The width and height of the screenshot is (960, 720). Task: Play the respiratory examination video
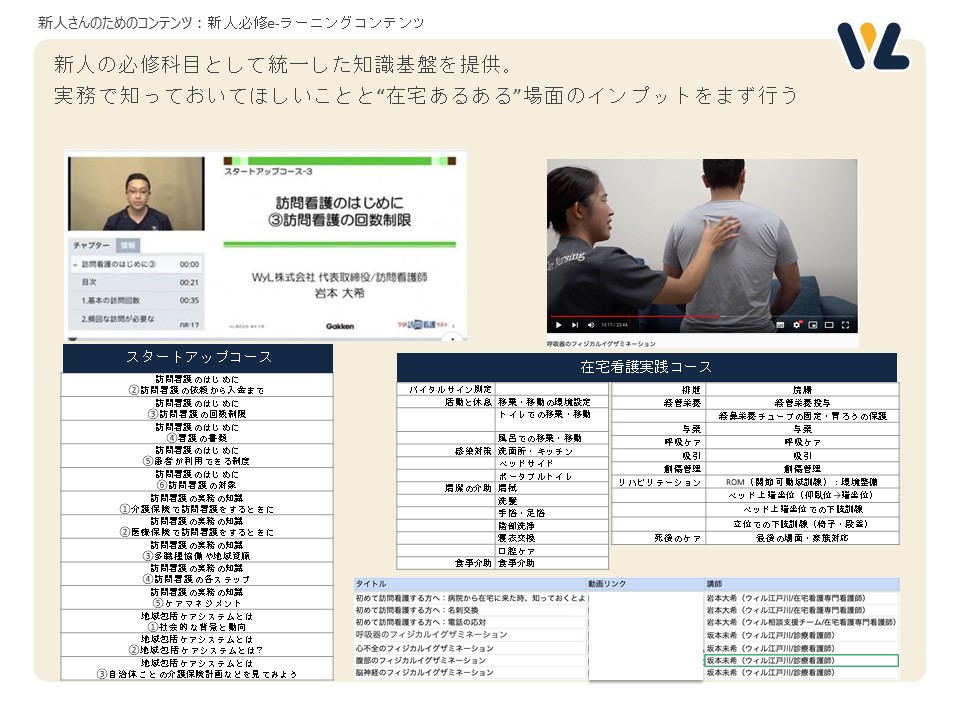point(558,325)
